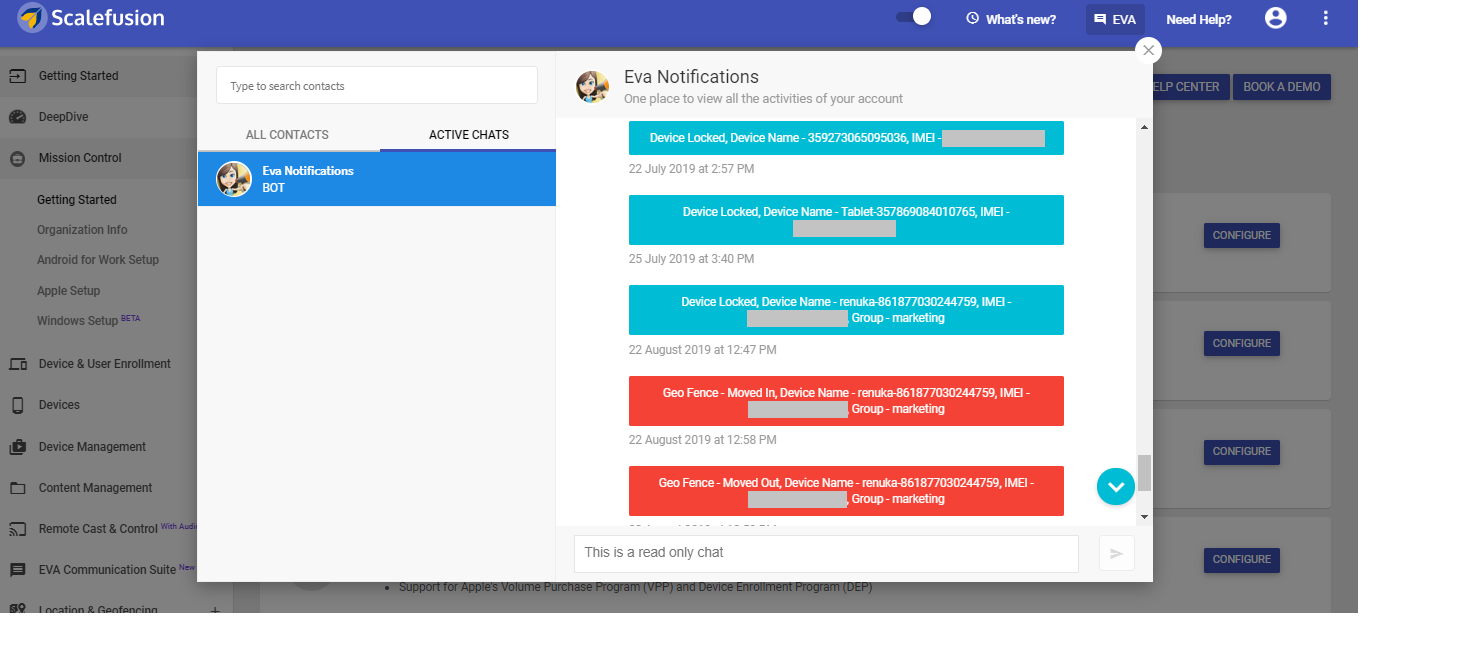Click Geo Fence Moved Out message
The image size is (1482, 663).
click(846, 491)
